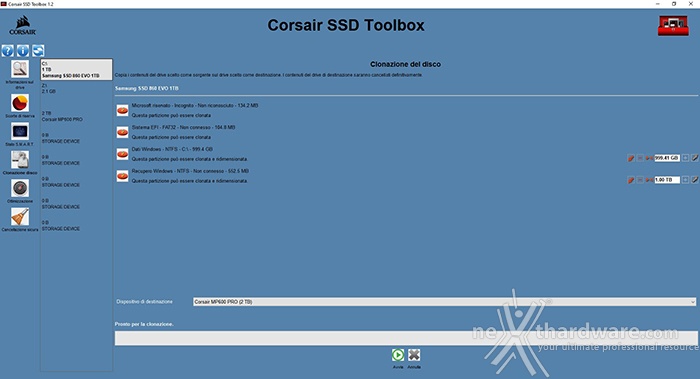The image size is (700, 379).
Task: Click the red toolbox icon at top right
Action: (x=673, y=26)
